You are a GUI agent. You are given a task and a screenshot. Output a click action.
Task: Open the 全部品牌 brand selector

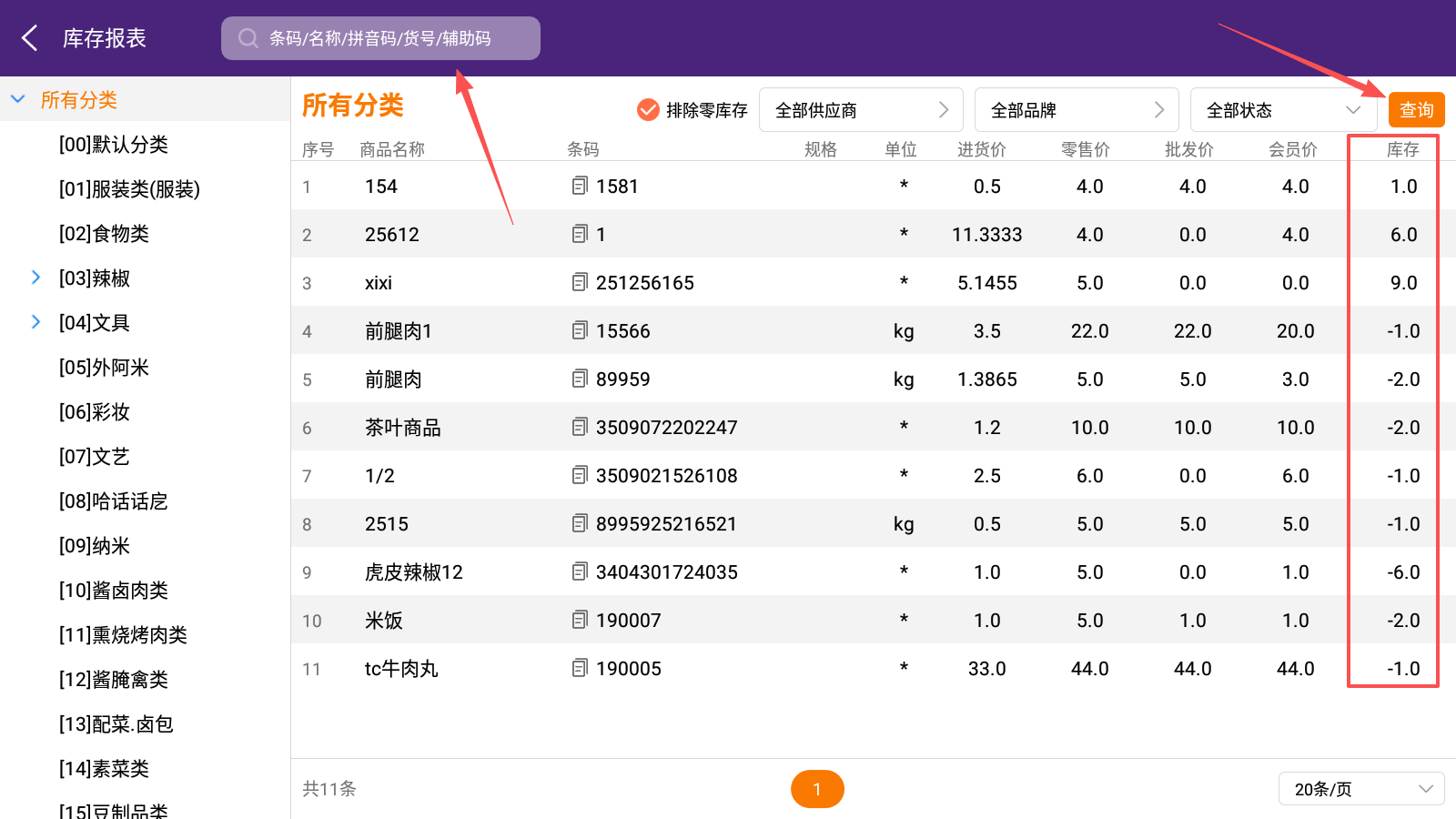click(x=1076, y=110)
